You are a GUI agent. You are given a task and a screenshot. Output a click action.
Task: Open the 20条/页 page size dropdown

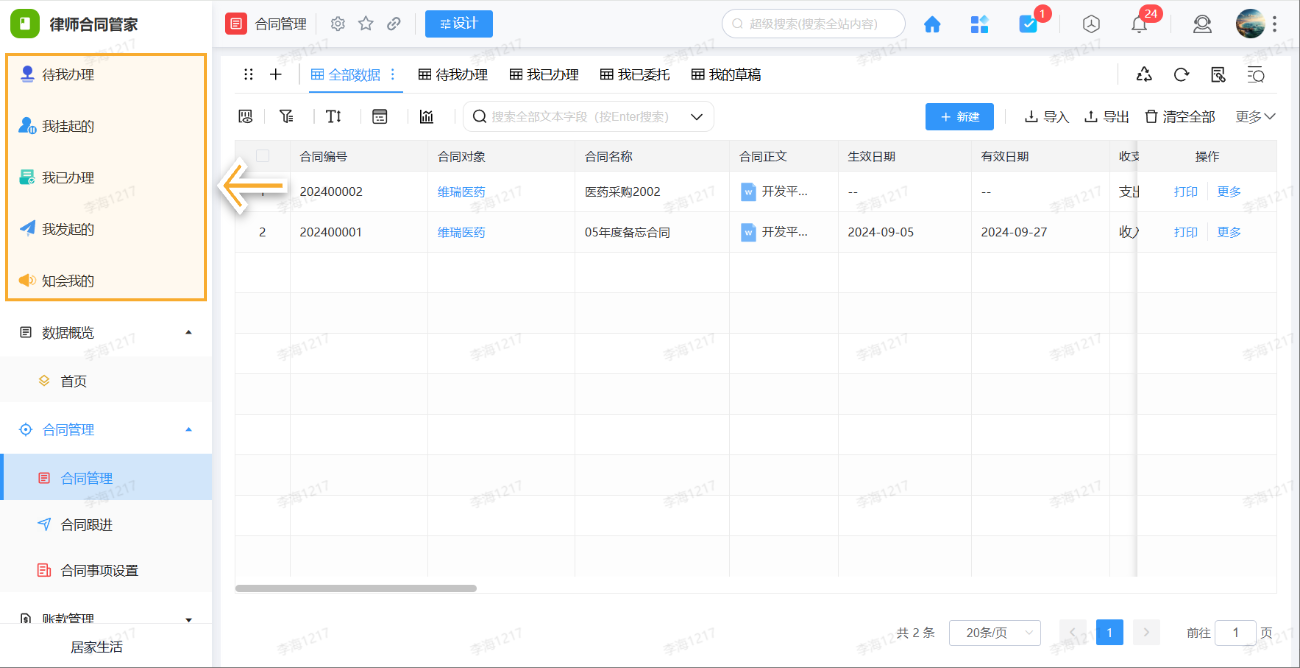pos(995,632)
